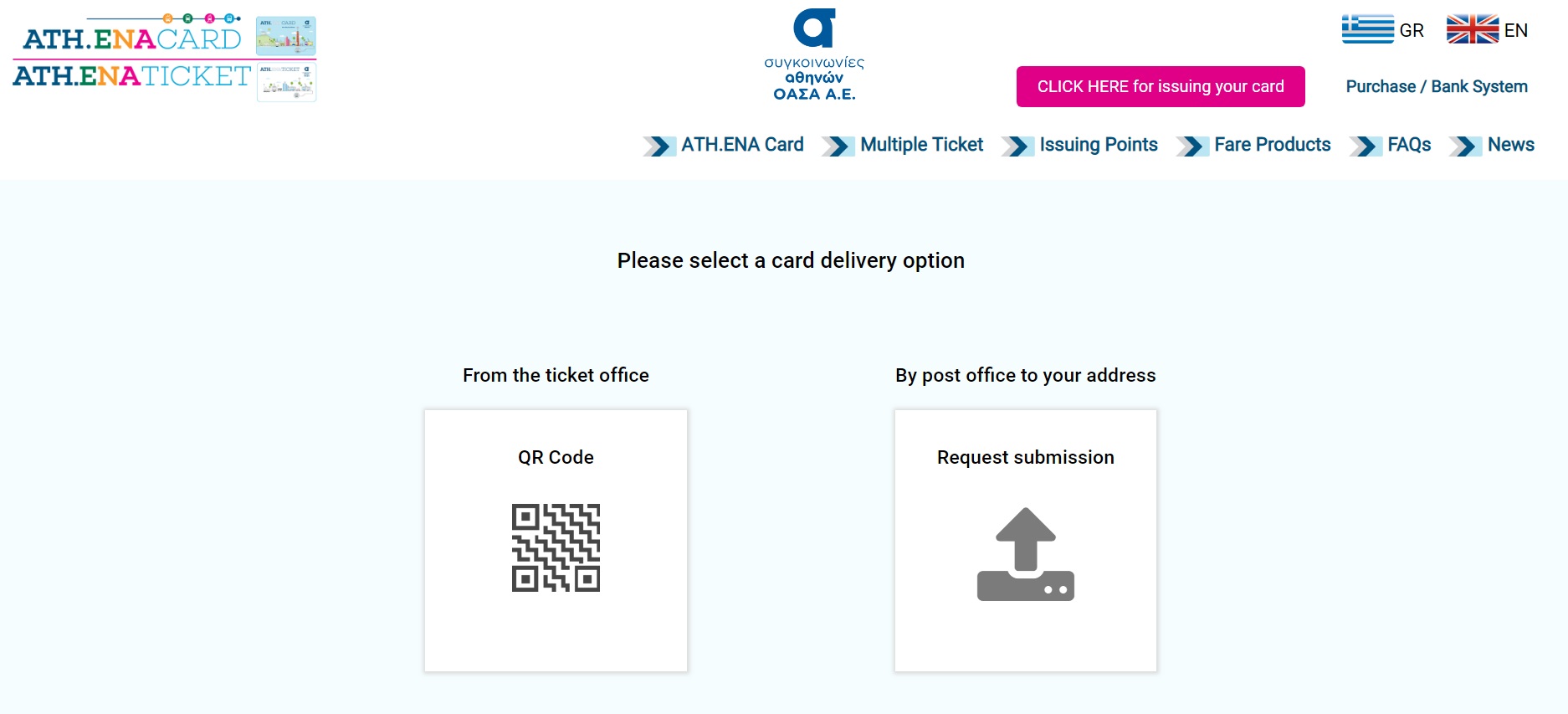Open the Issuing Points page
Screen dimensions: 1568x714
(x=1099, y=145)
